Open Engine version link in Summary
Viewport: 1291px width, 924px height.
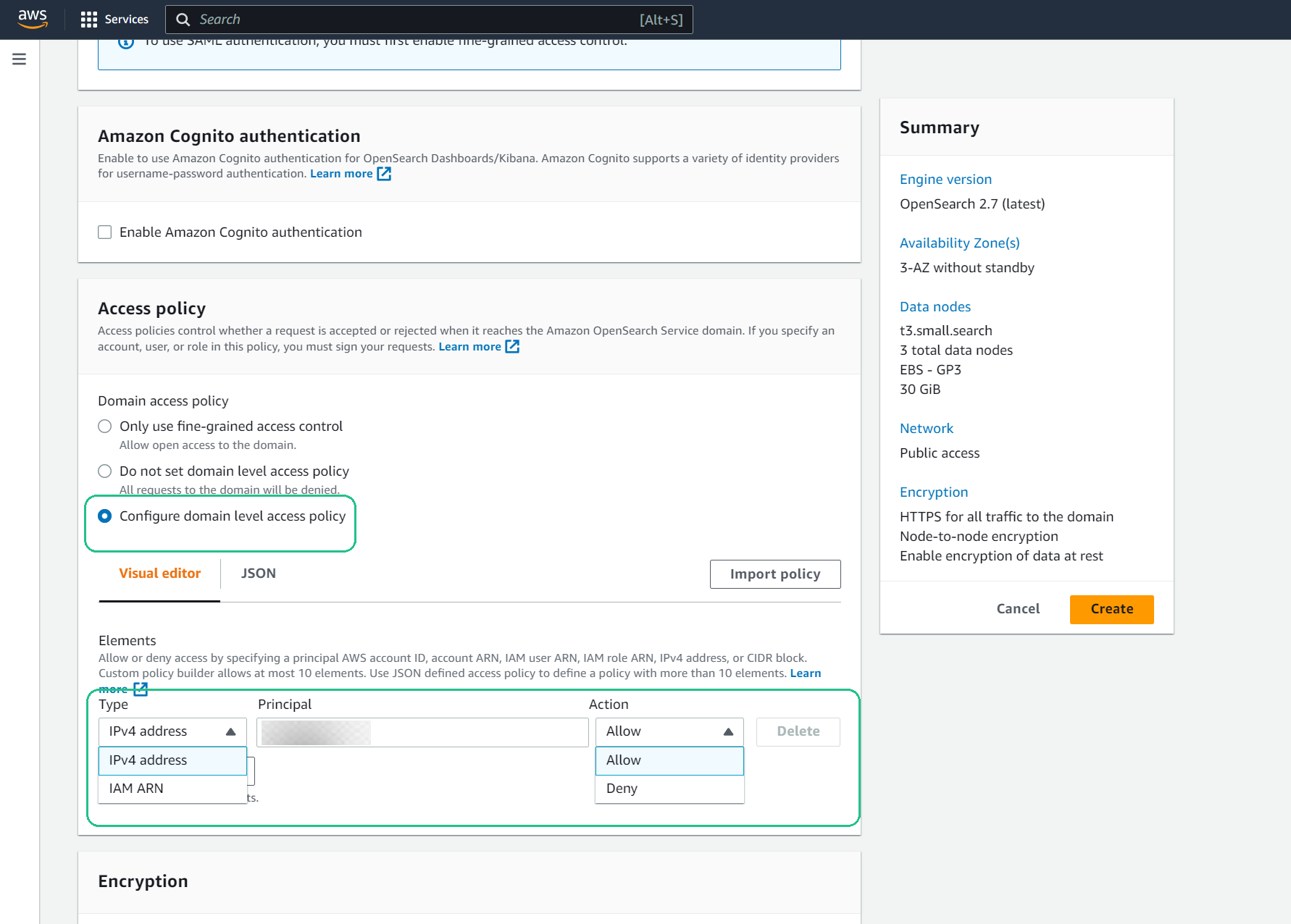coord(945,180)
